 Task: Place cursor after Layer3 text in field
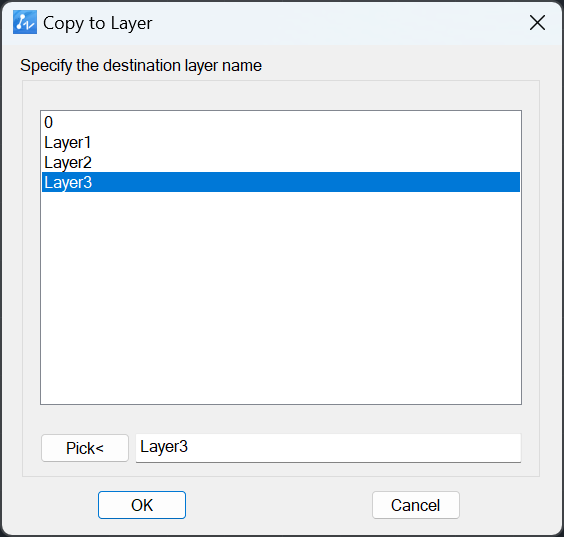point(188,447)
